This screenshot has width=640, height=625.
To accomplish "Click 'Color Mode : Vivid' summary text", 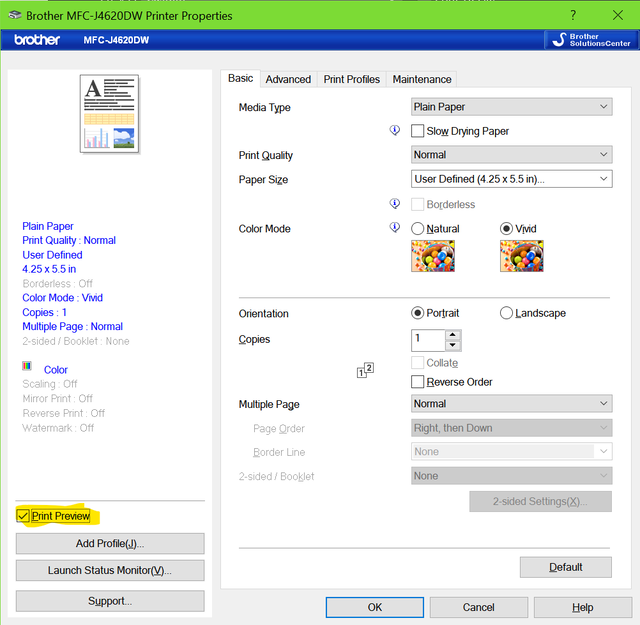I will click(62, 298).
